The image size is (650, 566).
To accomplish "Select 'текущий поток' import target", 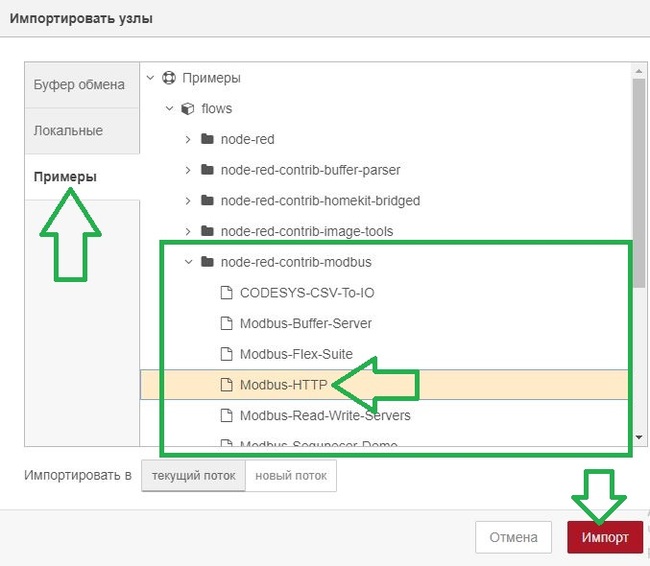I will click(x=192, y=476).
